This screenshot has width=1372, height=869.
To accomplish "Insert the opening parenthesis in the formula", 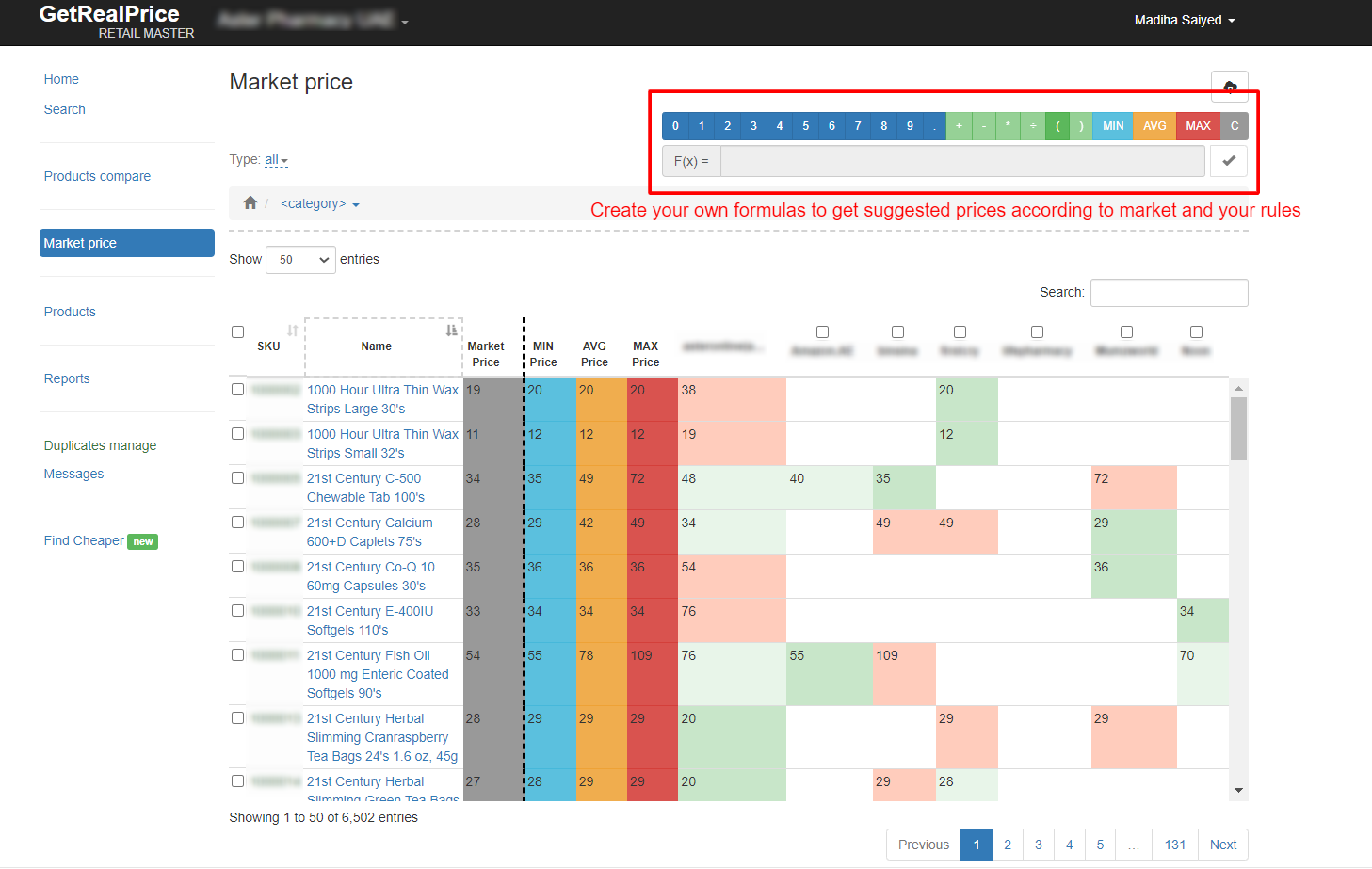I will (1057, 126).
